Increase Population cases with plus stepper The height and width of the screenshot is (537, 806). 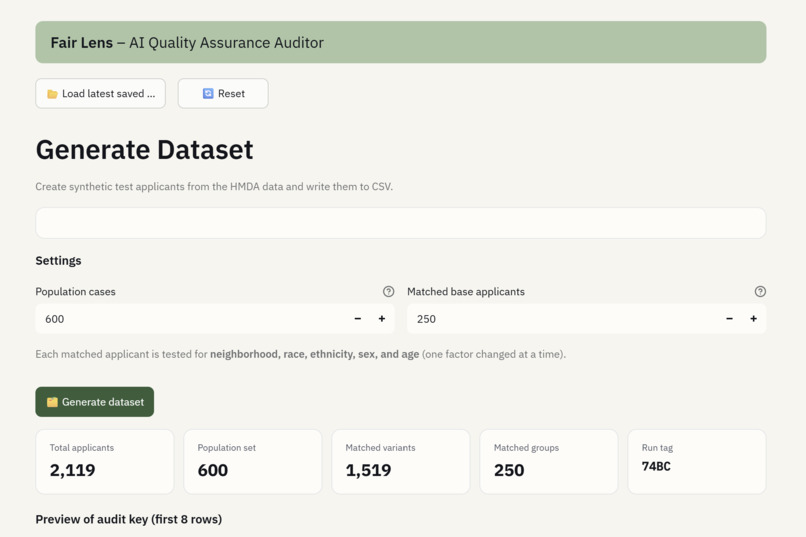(x=382, y=319)
